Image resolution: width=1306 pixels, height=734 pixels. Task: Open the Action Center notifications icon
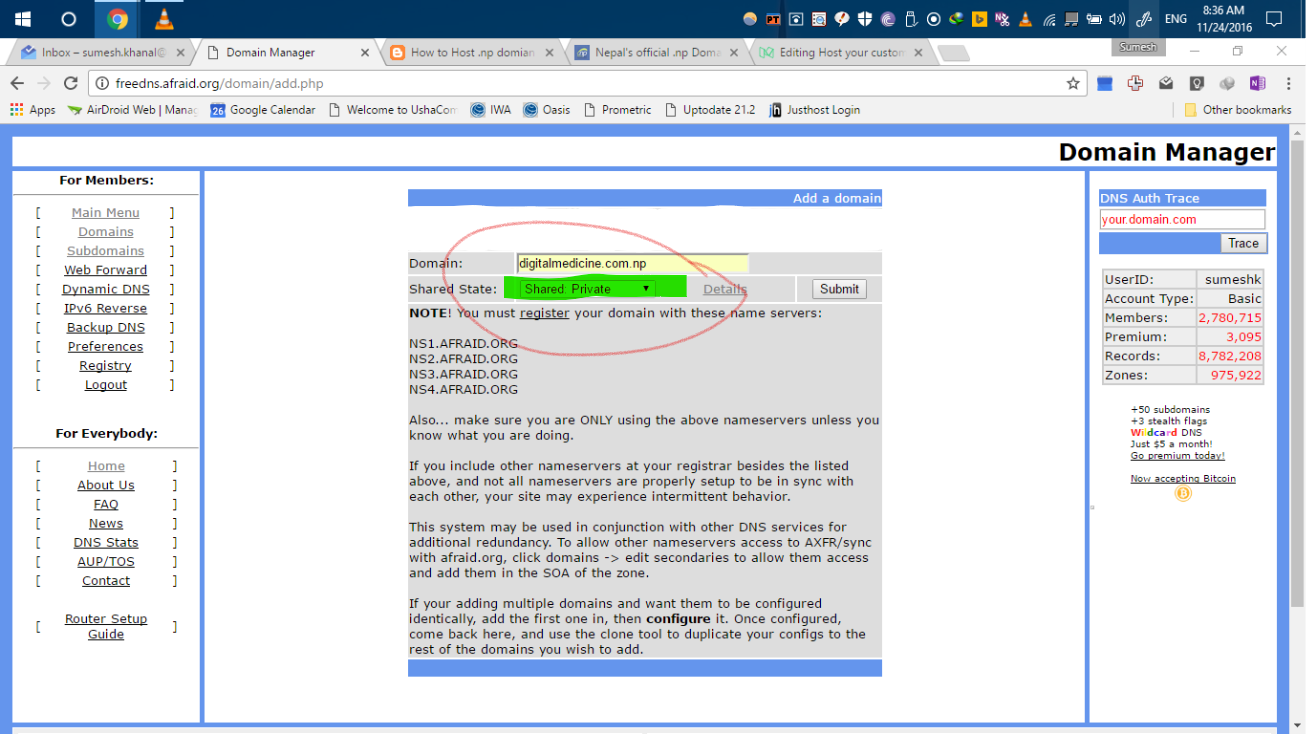(1274, 18)
